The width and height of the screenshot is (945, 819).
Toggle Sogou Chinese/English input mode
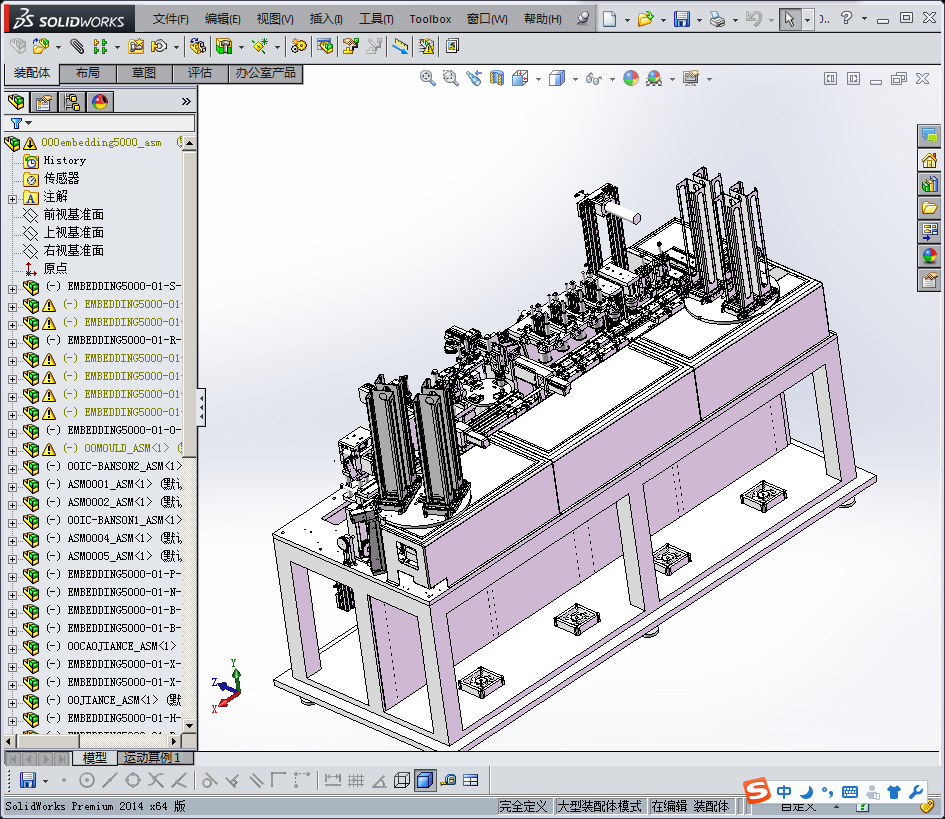pos(785,792)
